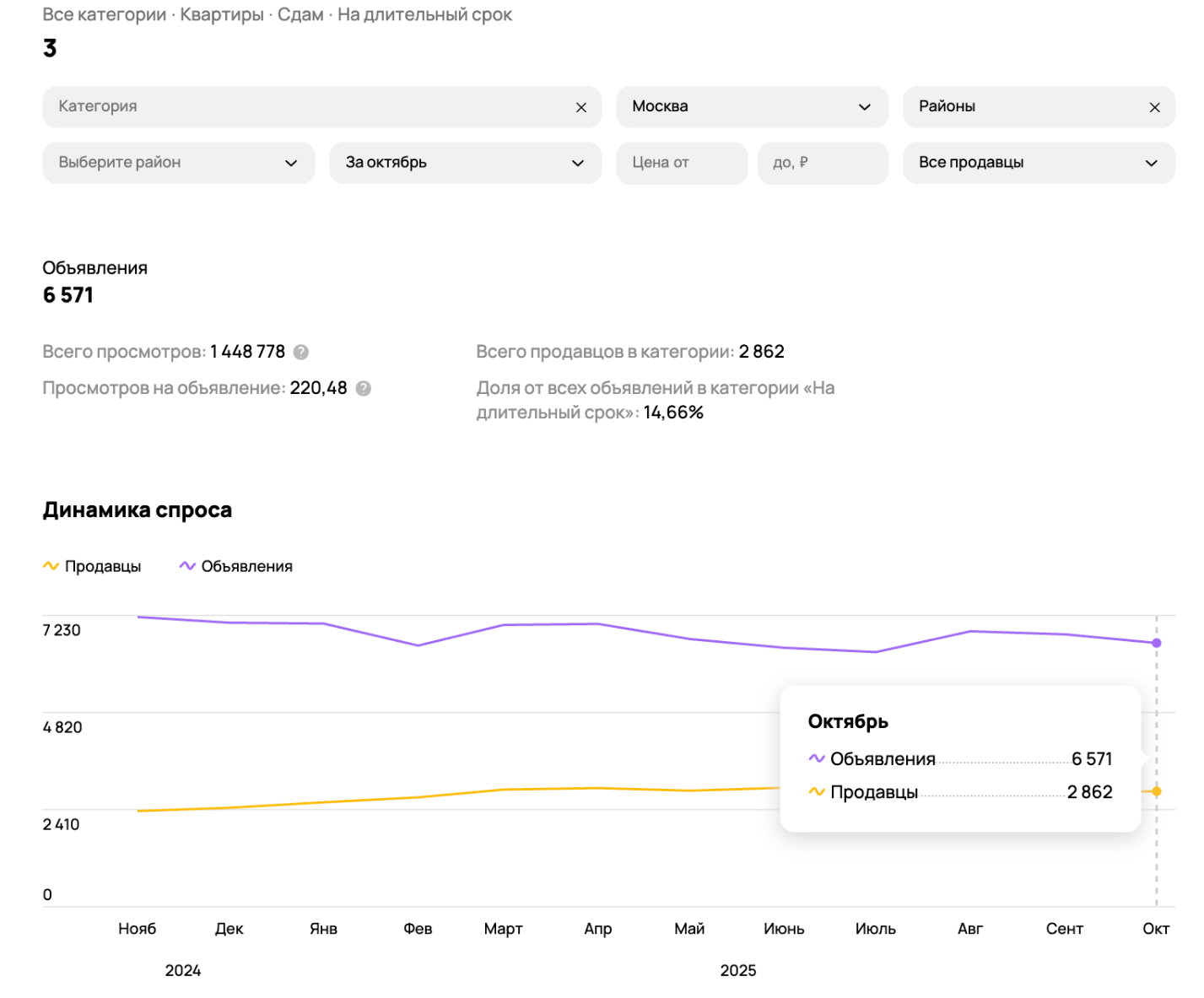Click help icon next to Всего просмотров
Viewport: 1204px width, 998px height.
tap(301, 352)
